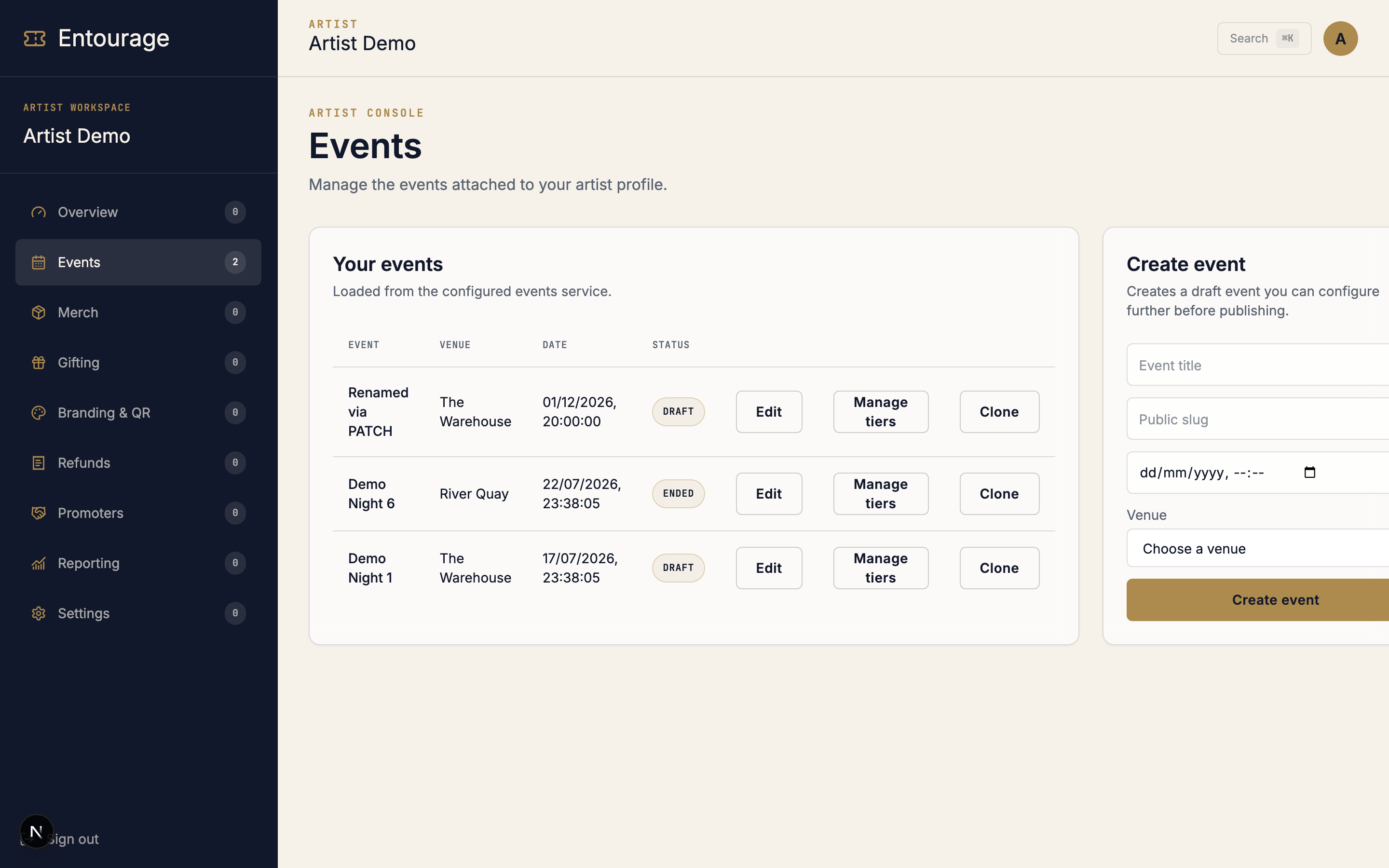Click the Artist Demo workspace name in sidebar
The height and width of the screenshot is (868, 1389).
click(x=77, y=136)
